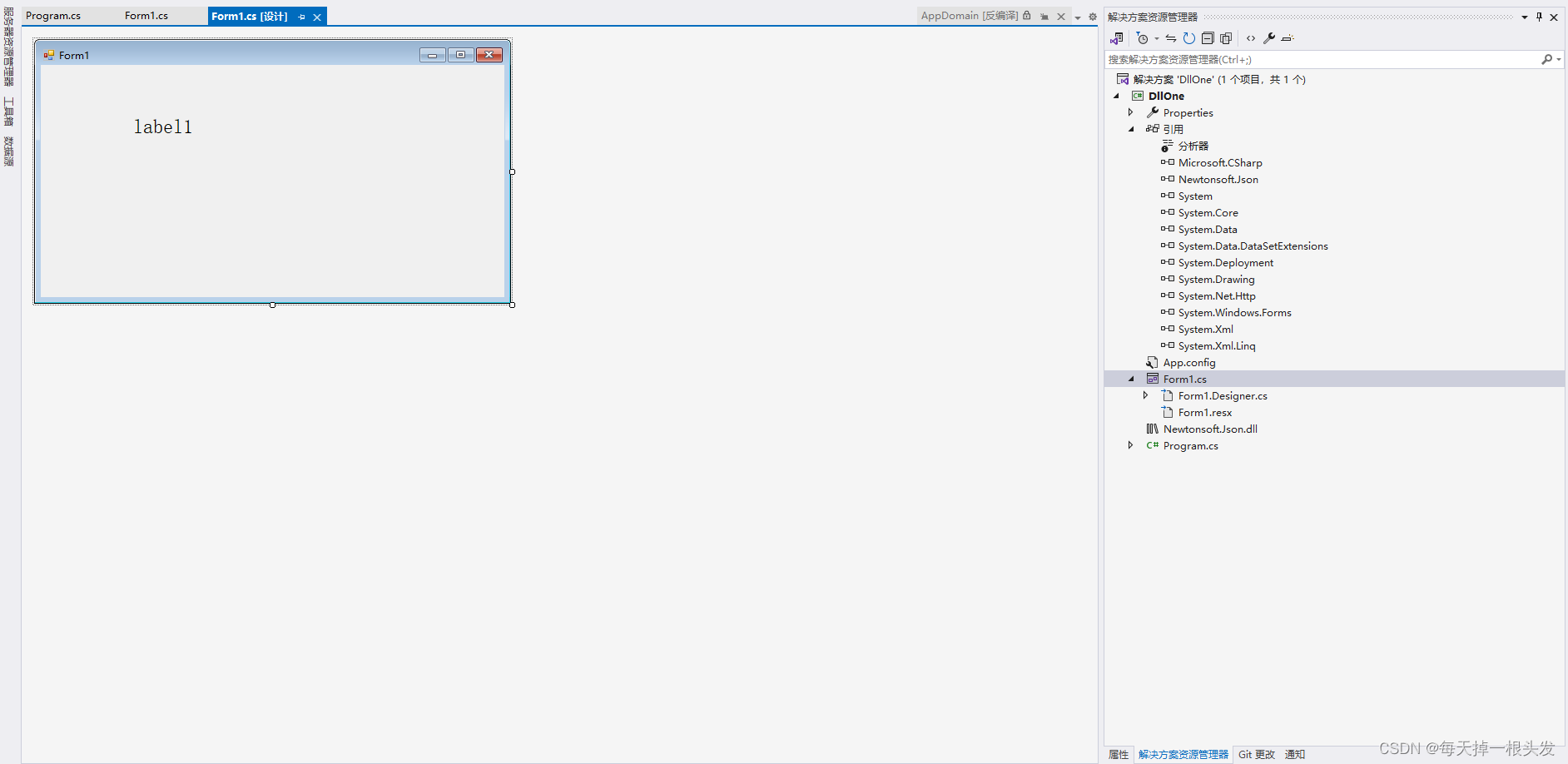Pin the Solution Explorer panel
1568x764 pixels.
(1540, 17)
